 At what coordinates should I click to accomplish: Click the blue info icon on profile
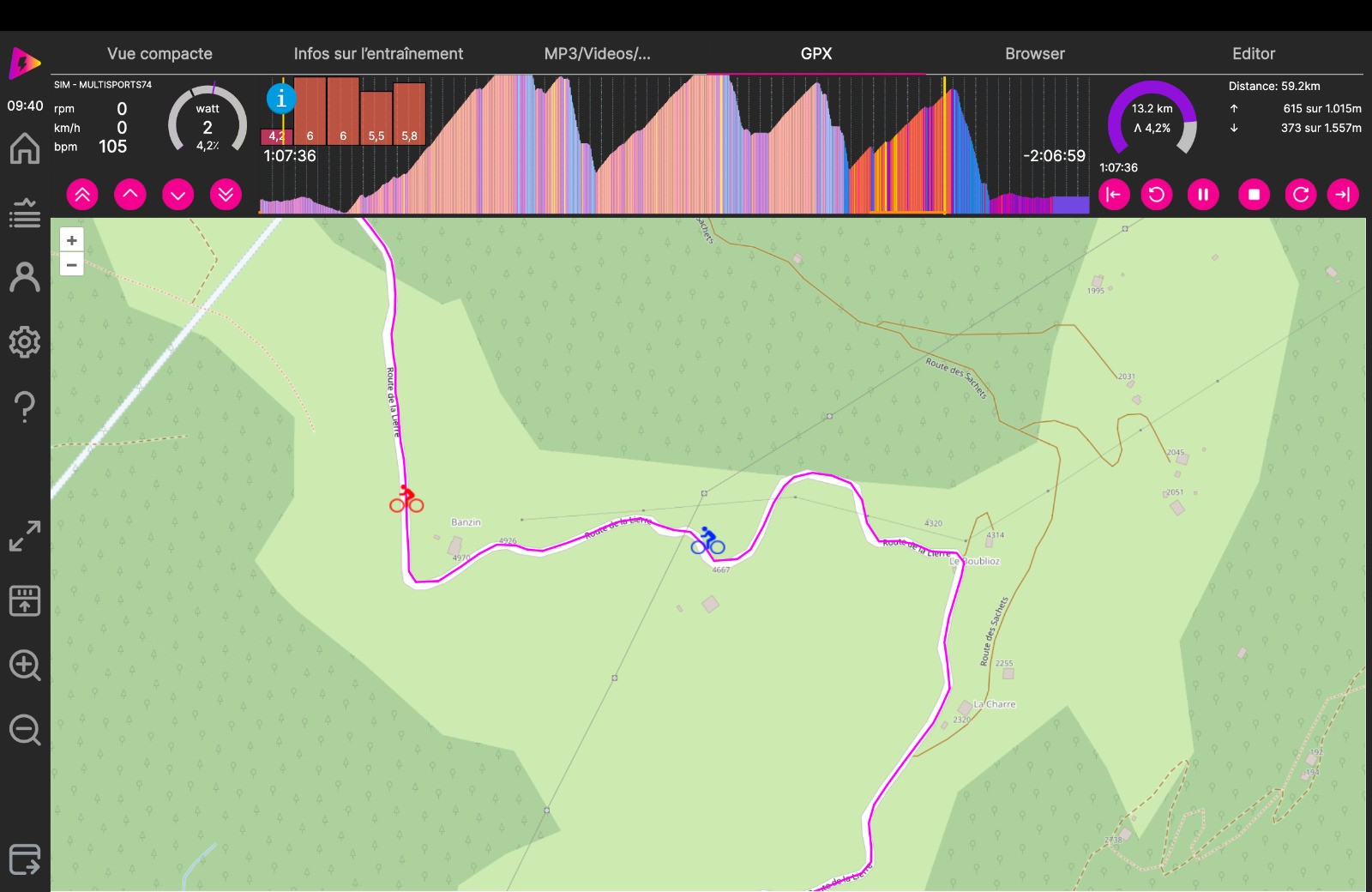(x=280, y=99)
